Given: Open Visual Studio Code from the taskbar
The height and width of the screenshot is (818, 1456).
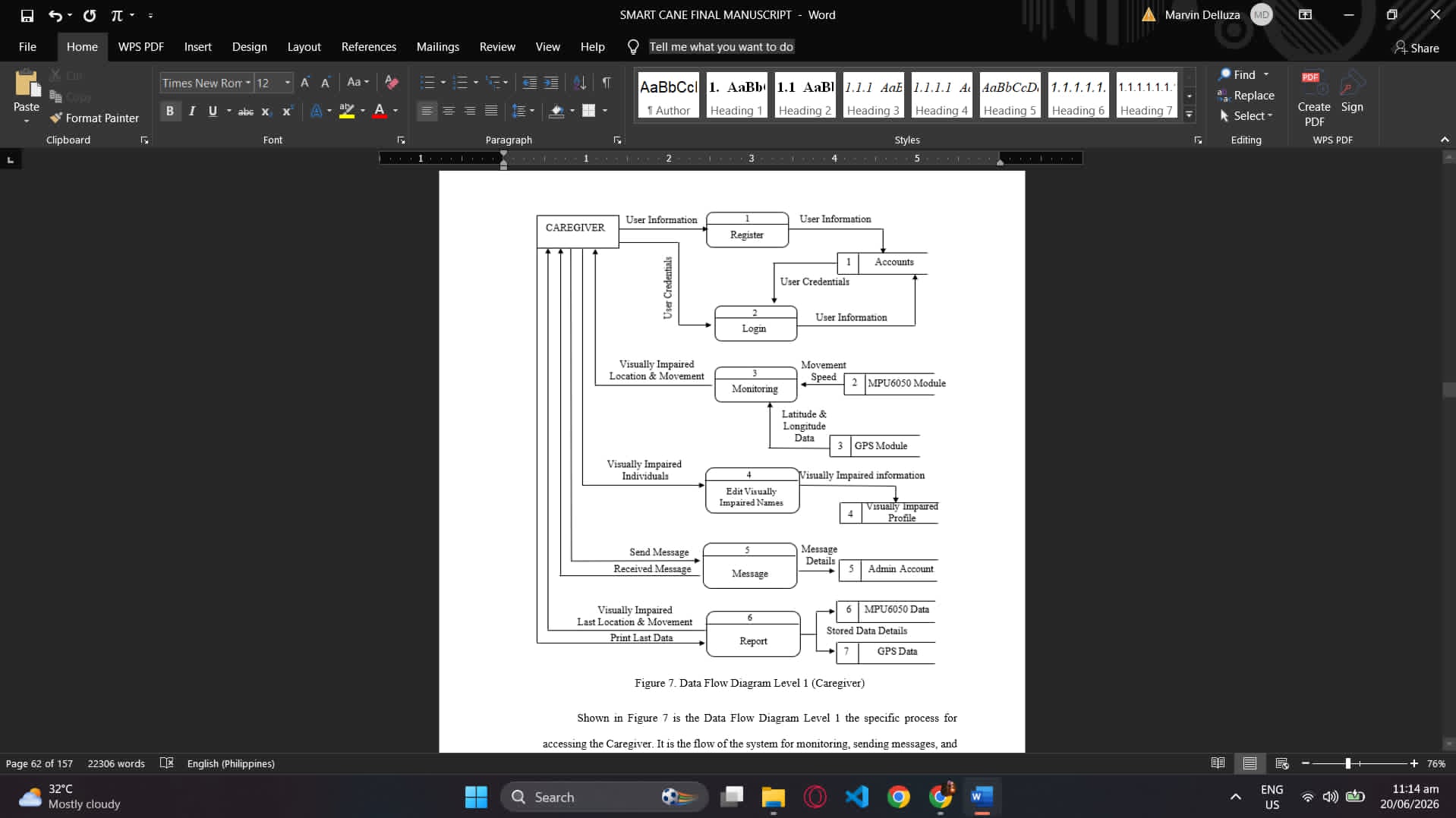Looking at the screenshot, I should coord(857,797).
